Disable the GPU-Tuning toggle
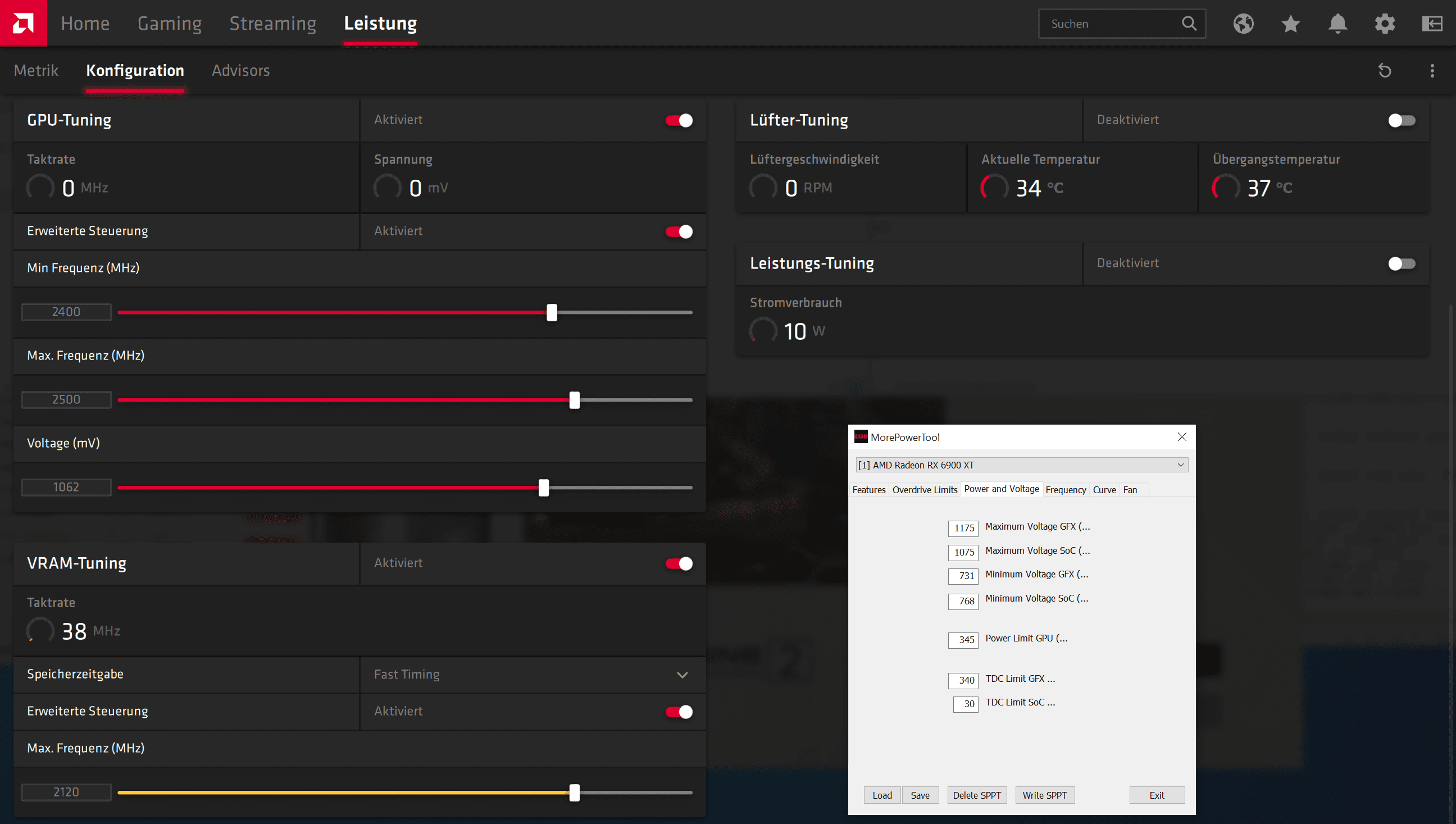Image resolution: width=1456 pixels, height=824 pixels. click(679, 121)
